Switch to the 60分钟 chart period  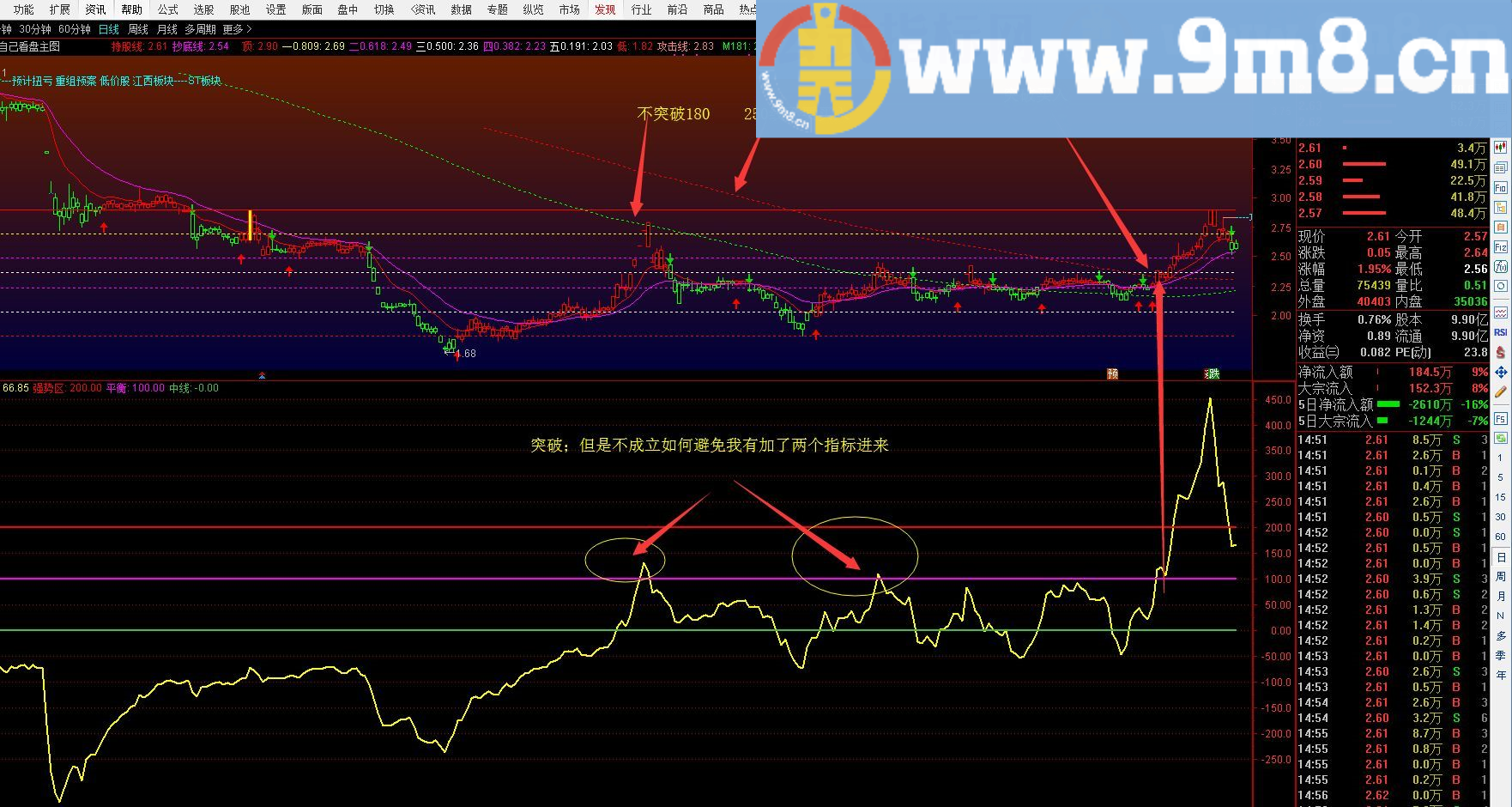pyautogui.click(x=75, y=29)
